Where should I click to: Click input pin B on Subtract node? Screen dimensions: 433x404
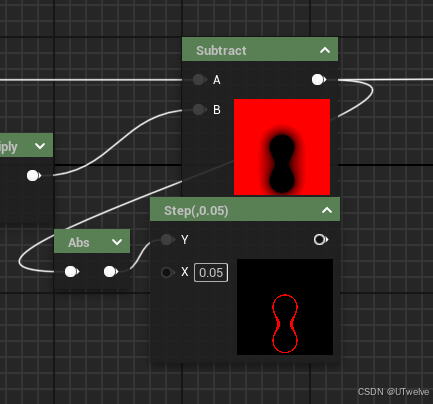pos(200,109)
